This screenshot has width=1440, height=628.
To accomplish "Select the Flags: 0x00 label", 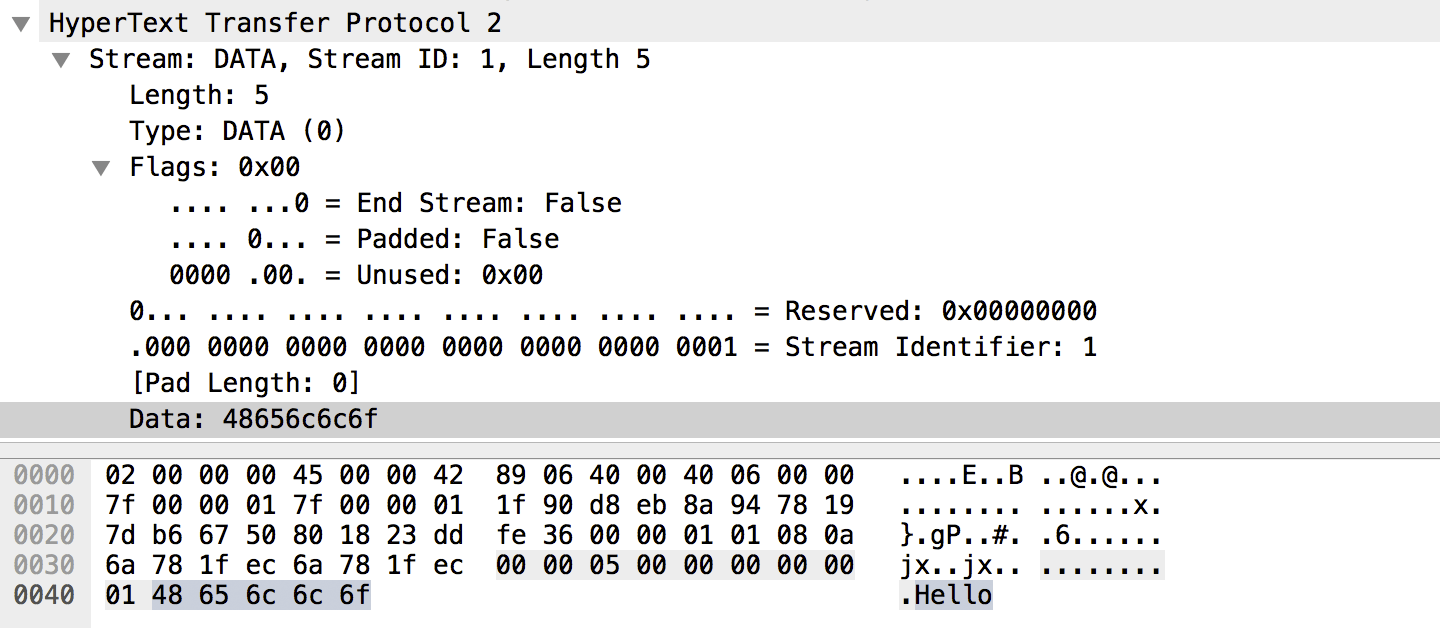I will point(214,167).
